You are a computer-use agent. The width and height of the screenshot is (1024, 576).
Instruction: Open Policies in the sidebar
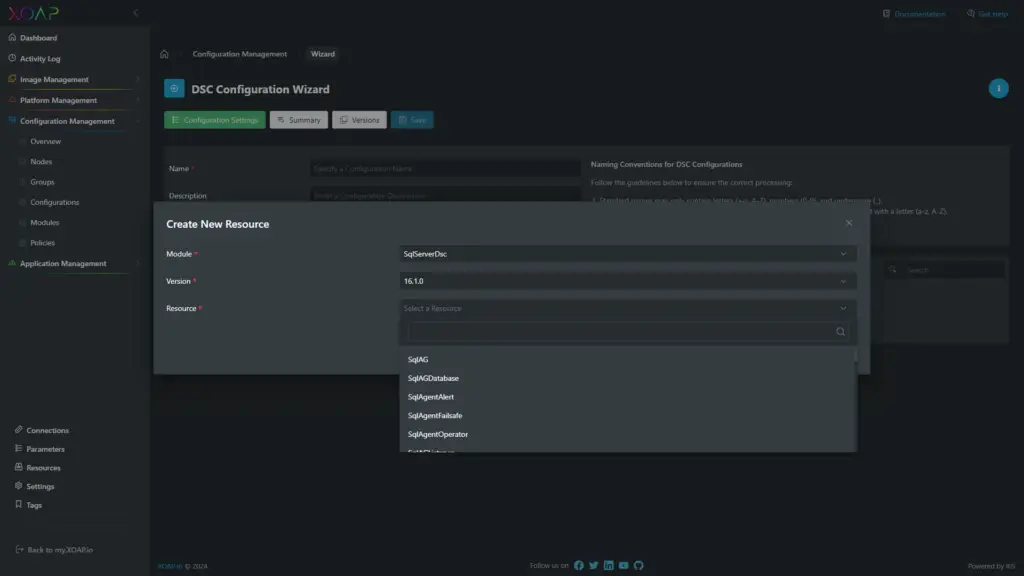(x=42, y=243)
